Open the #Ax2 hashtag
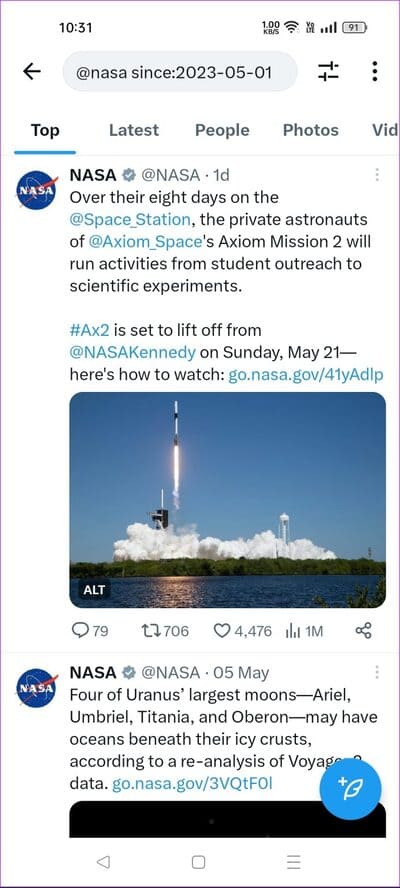This screenshot has height=888, width=400. pyautogui.click(x=89, y=330)
